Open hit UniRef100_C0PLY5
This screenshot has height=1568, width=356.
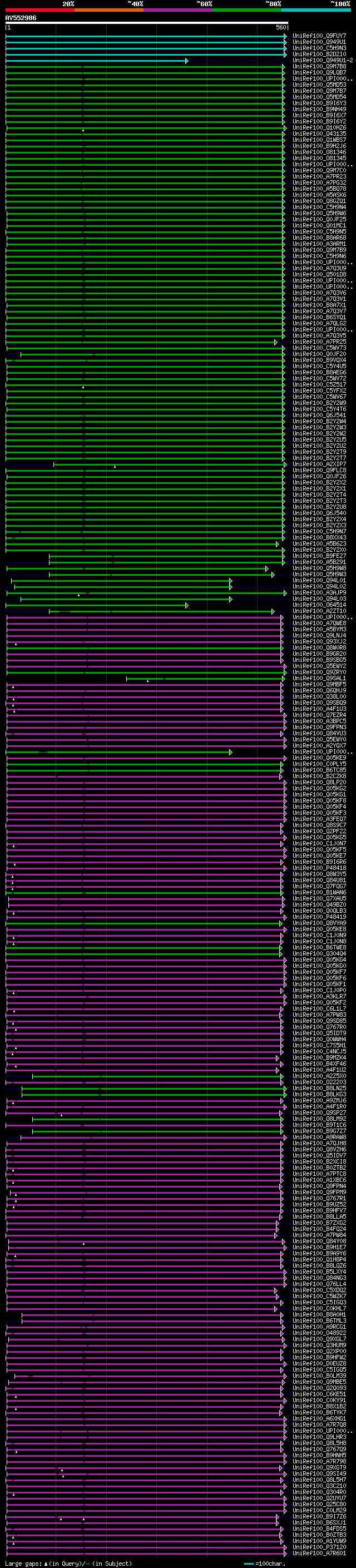click(x=319, y=764)
